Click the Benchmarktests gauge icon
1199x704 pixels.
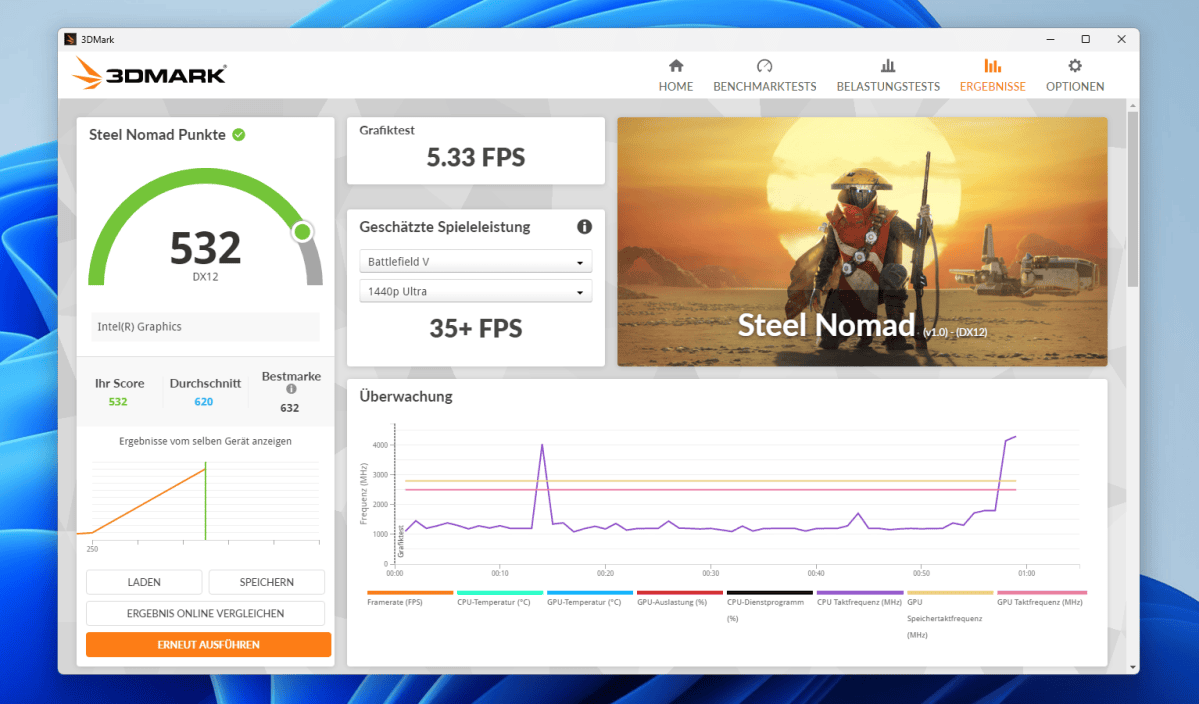tap(765, 66)
